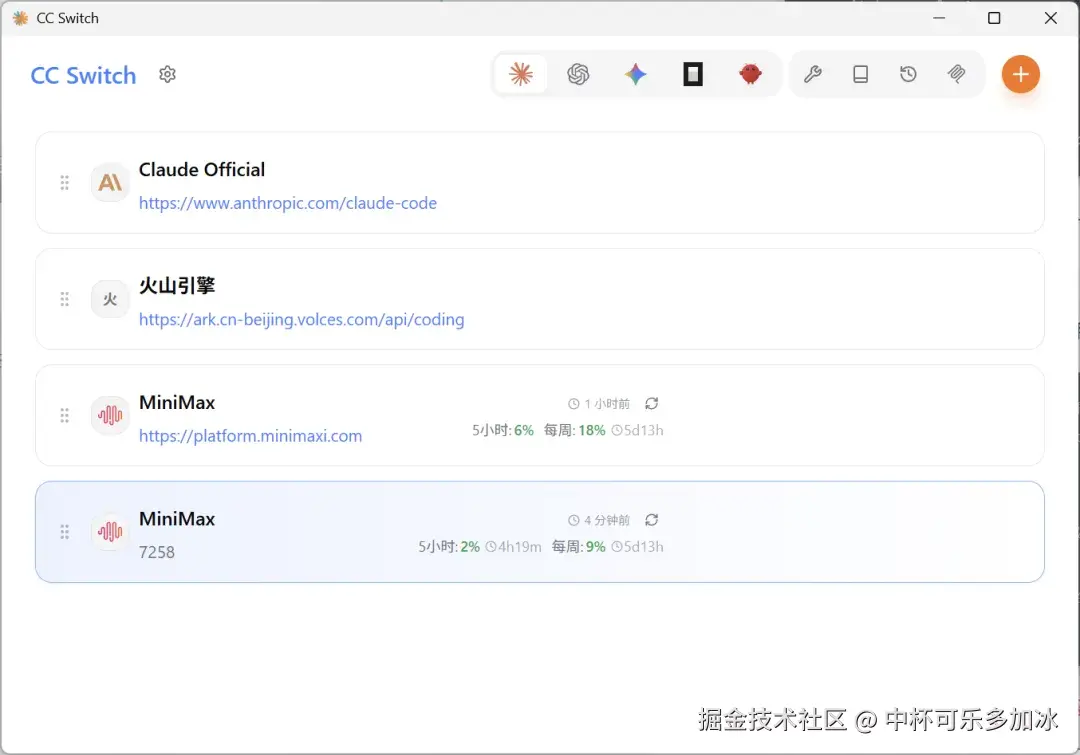
Task: Select the Claude provider tab in the switcher
Action: click(x=521, y=74)
